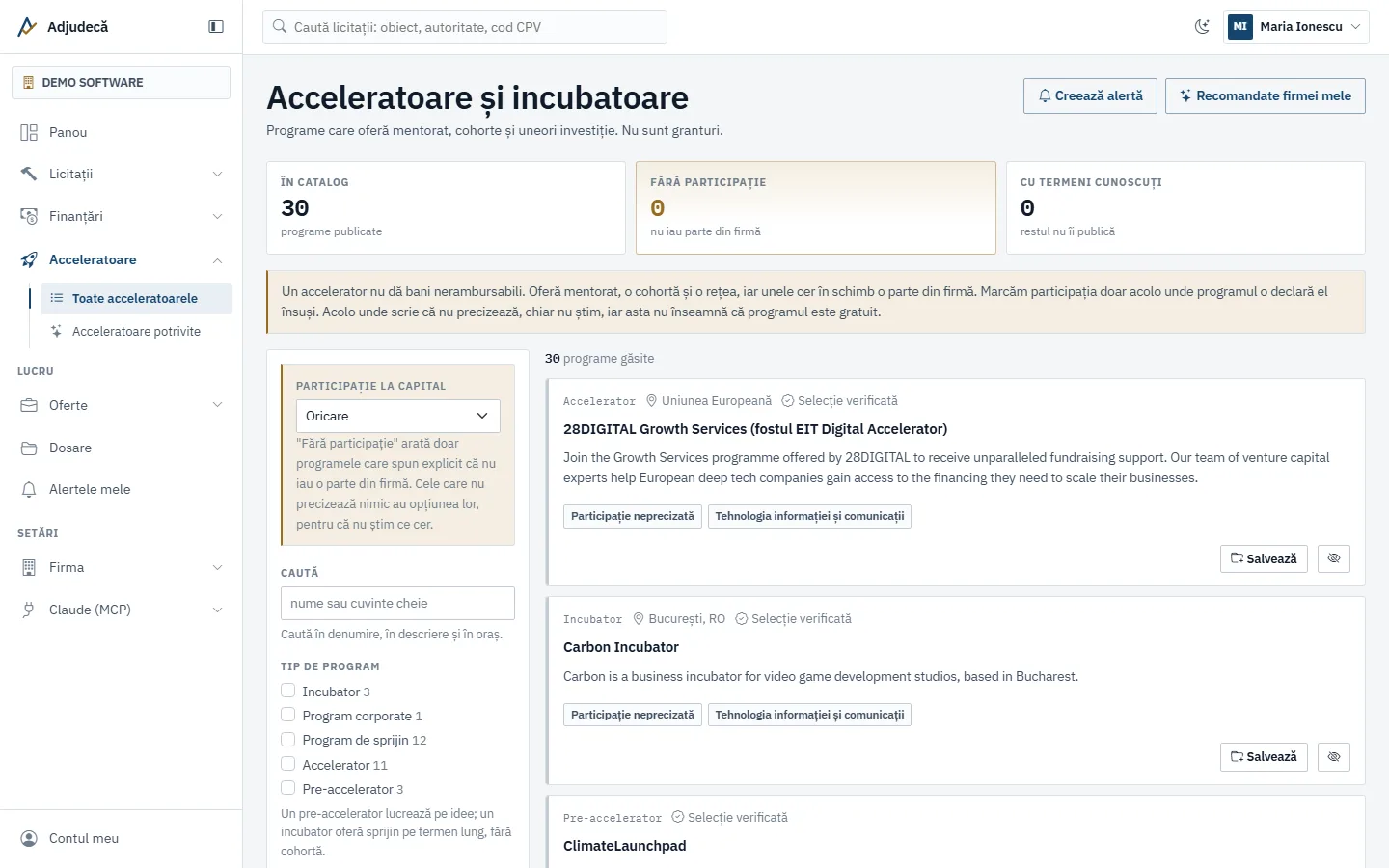1389x868 pixels.
Task: Click the Recomandate firmei mele button
Action: 1266,95
